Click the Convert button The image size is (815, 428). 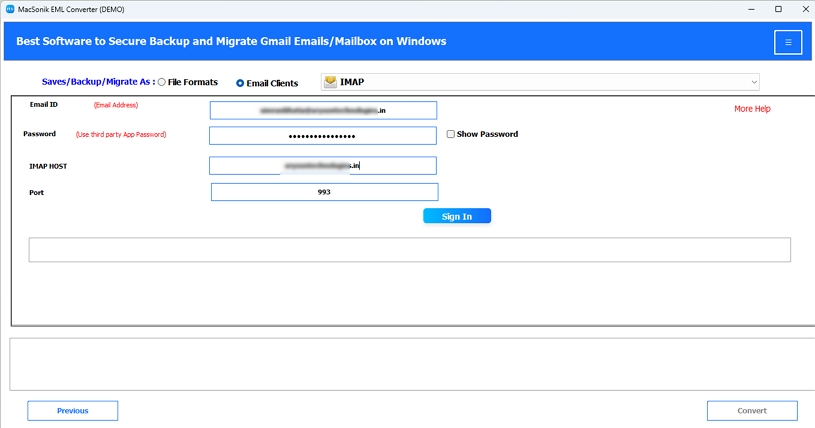pos(752,410)
